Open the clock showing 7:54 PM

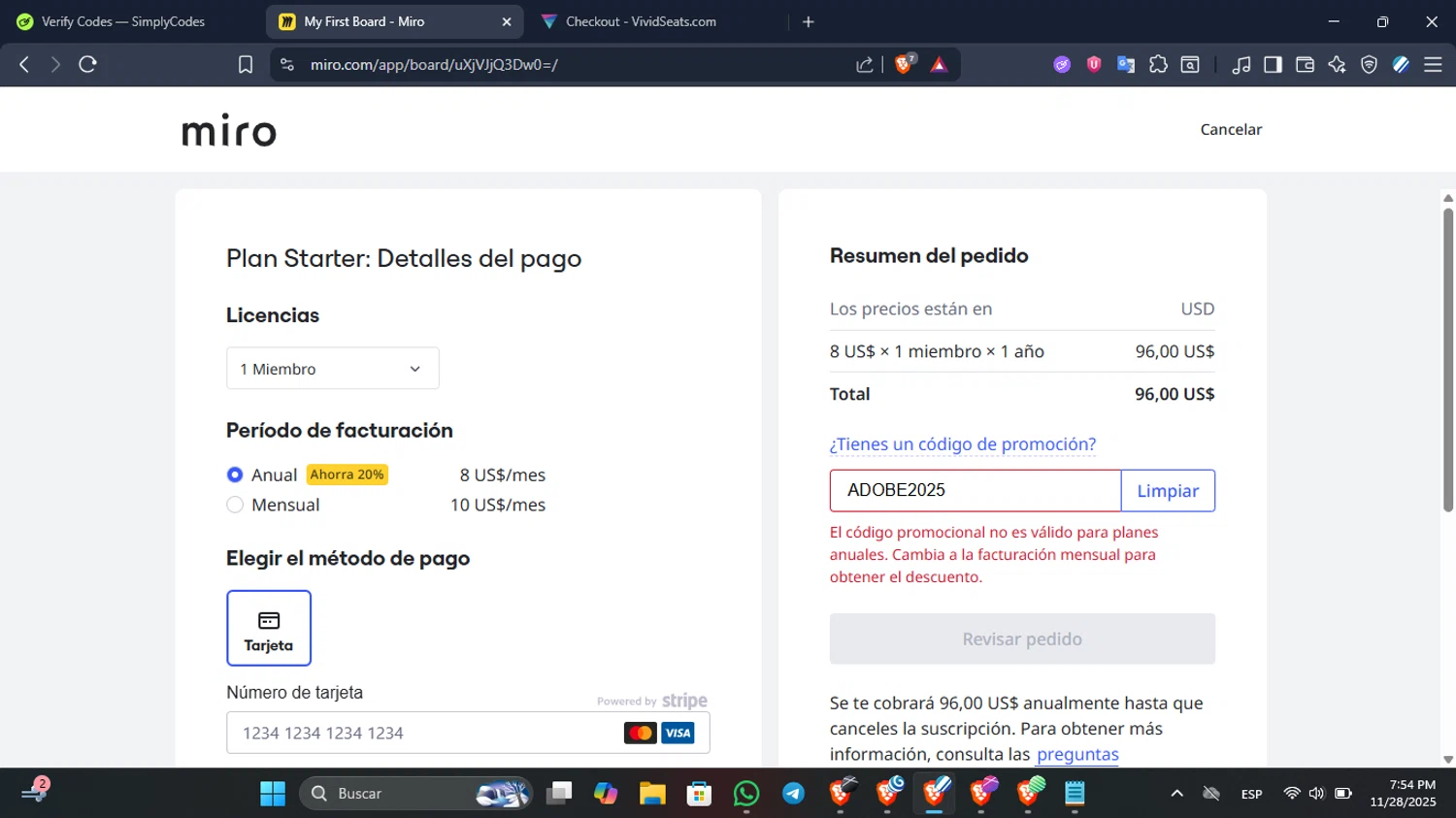pos(1403,794)
